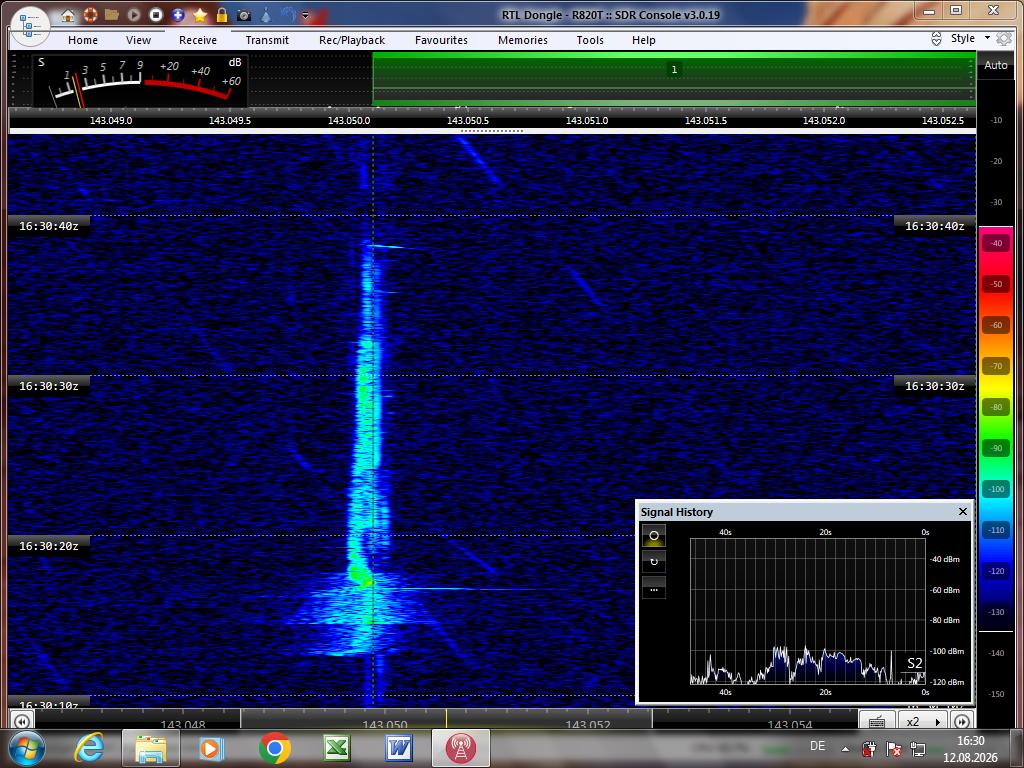Viewport: 1024px width, 768px height.
Task: Click the Play (start radio) icon
Action: click(134, 14)
